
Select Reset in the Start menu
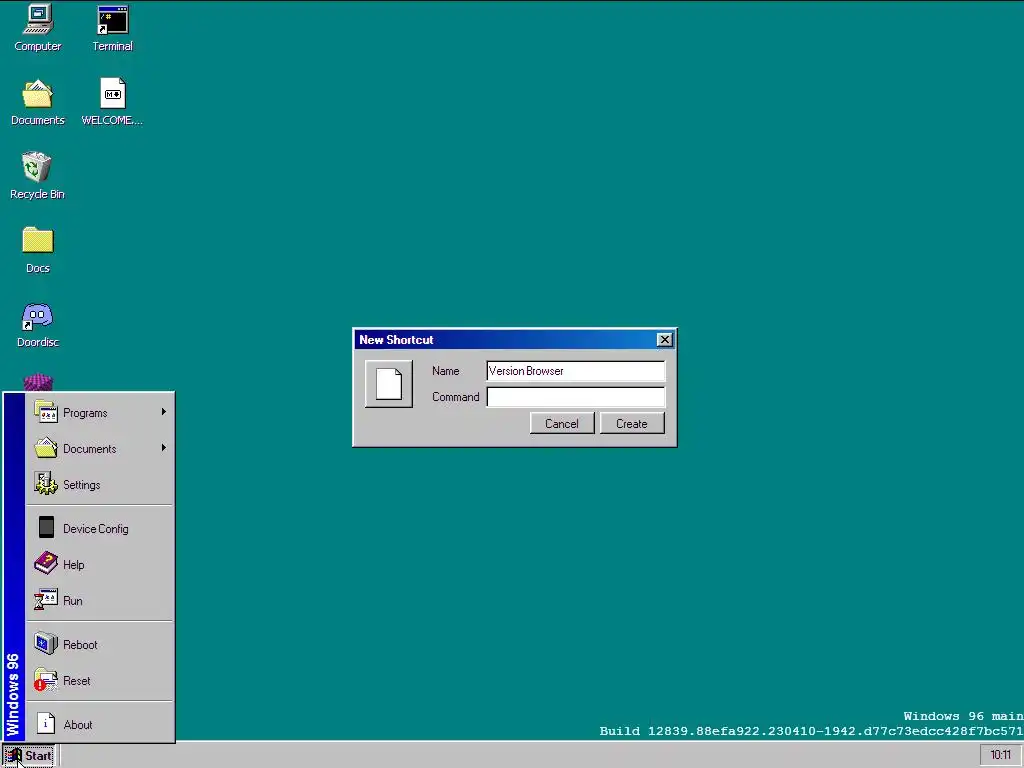pos(100,680)
